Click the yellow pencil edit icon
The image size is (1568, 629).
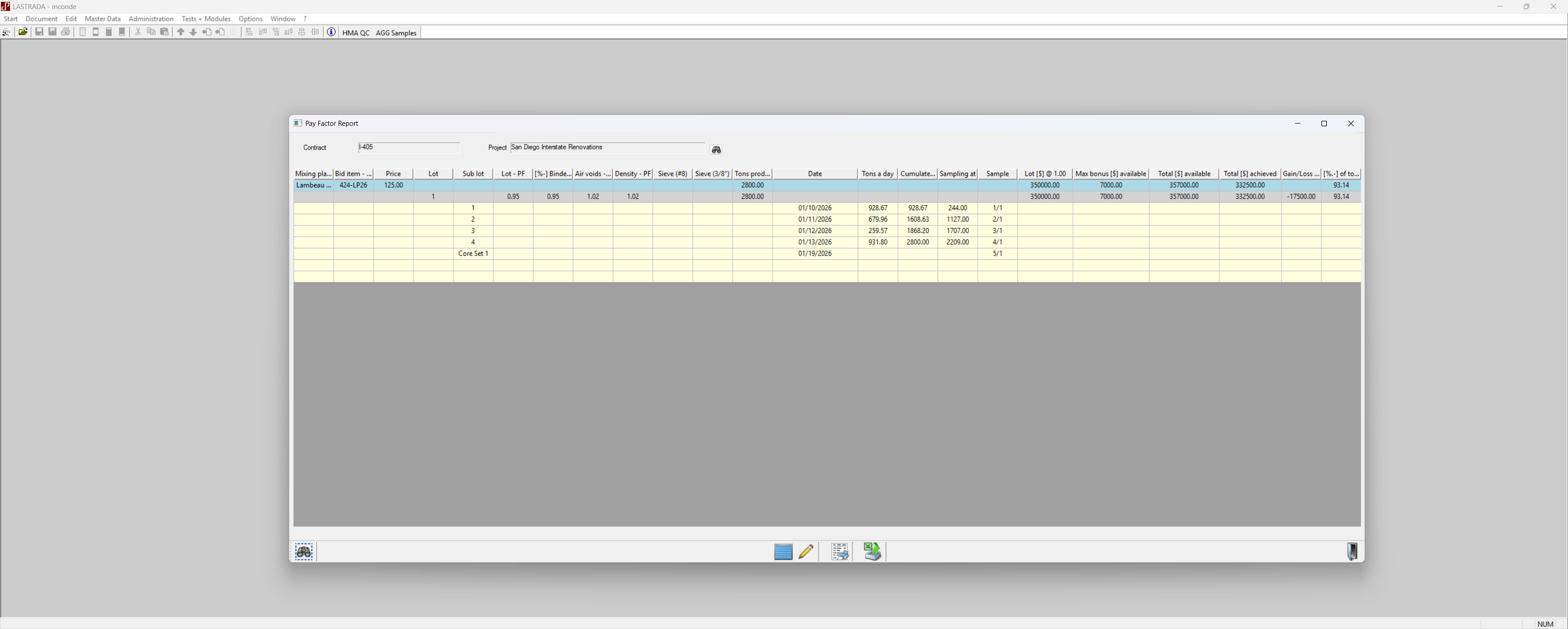coord(806,552)
